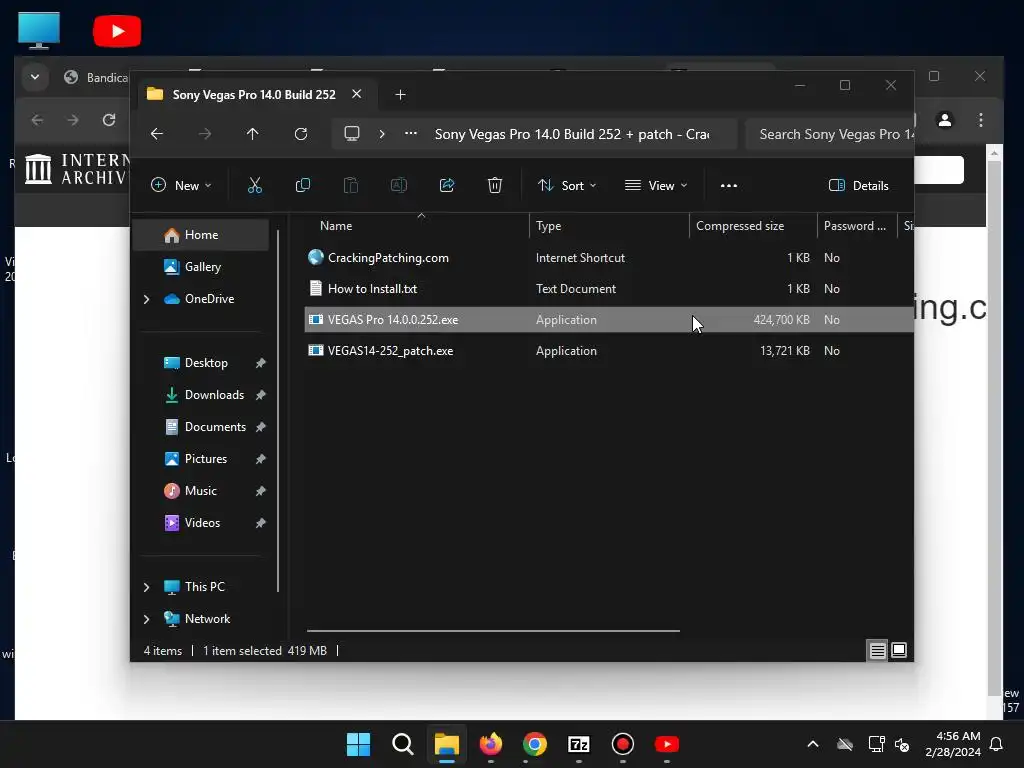Add a new Explorer tab with plus

(400, 95)
